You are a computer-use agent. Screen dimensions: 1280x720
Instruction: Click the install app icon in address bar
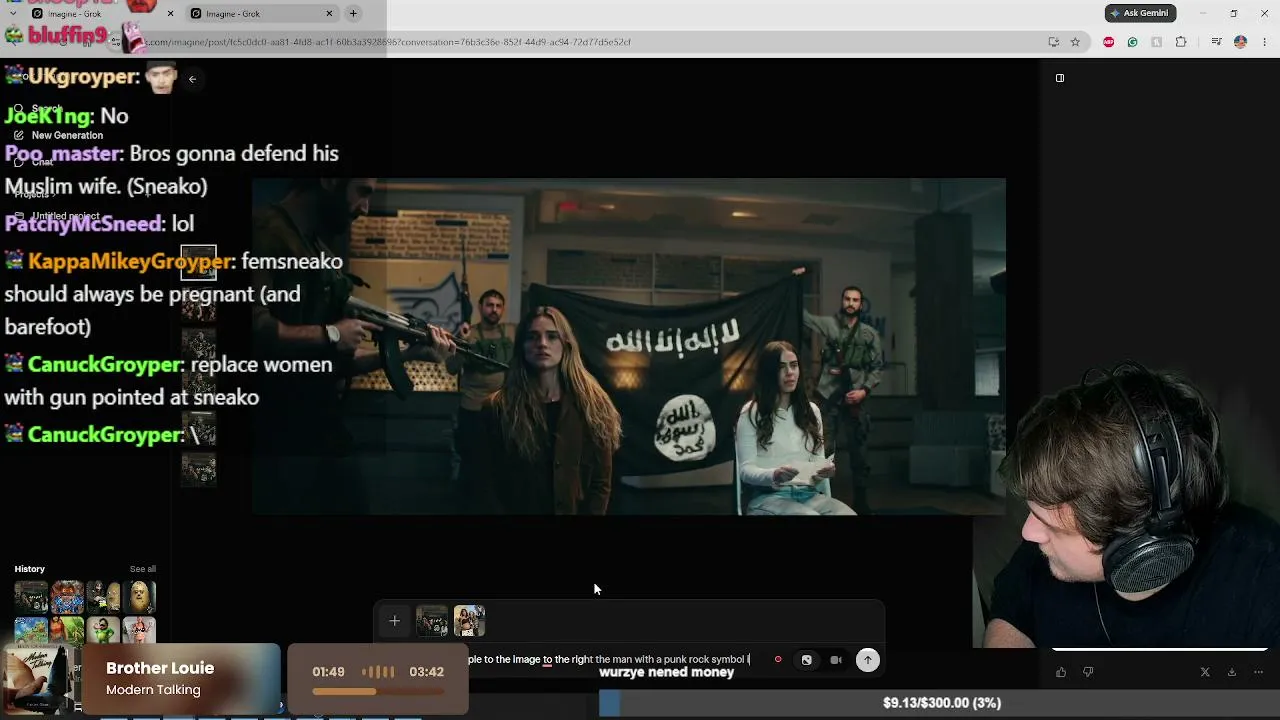(1054, 42)
